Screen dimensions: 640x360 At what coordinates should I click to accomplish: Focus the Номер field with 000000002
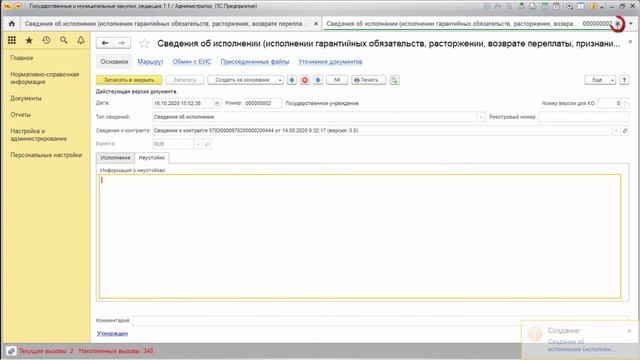coord(263,104)
